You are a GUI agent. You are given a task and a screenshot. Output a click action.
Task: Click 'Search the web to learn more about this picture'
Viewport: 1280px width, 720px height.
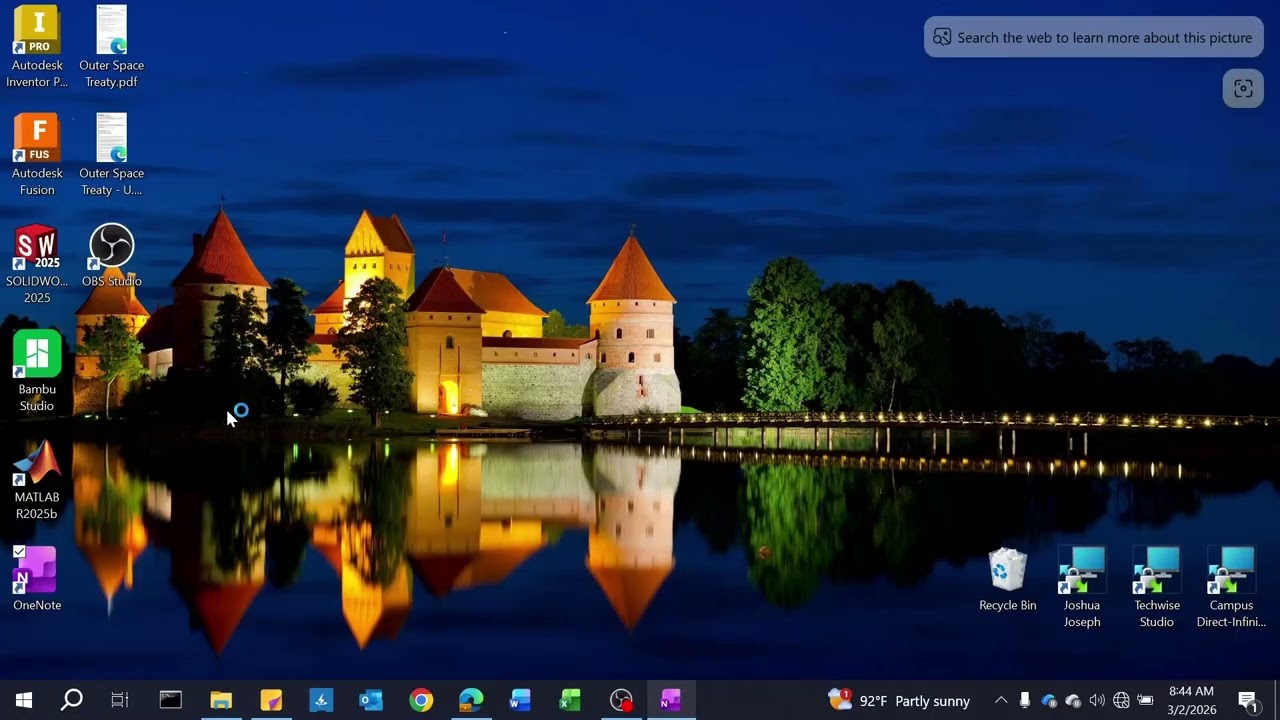click(x=1094, y=37)
